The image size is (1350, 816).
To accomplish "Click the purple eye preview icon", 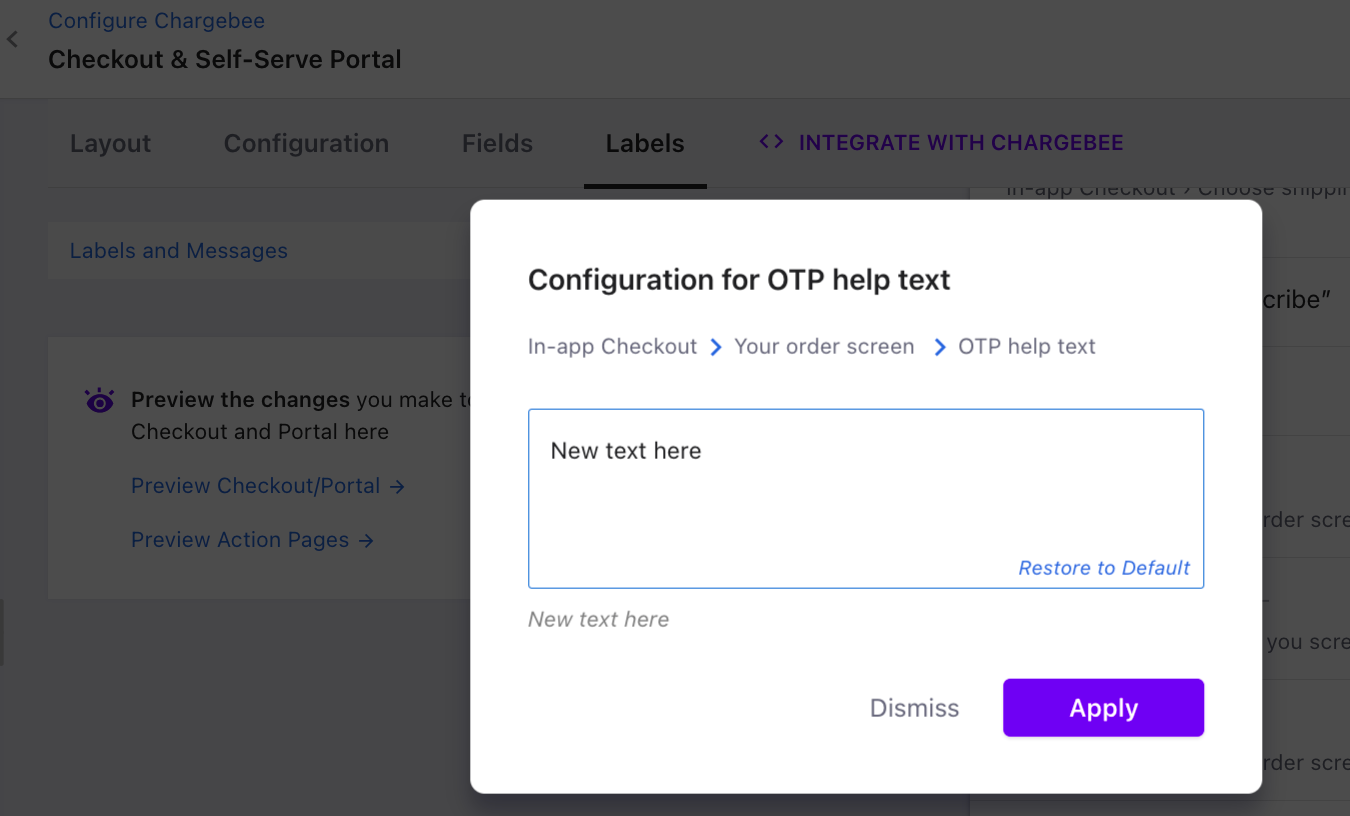I will coord(100,401).
